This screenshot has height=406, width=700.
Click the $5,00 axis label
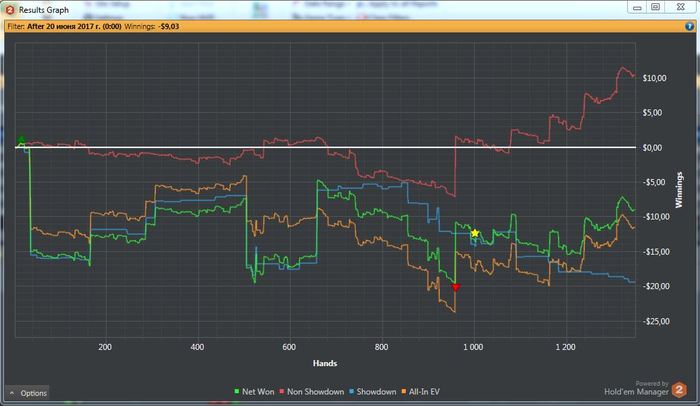(x=652, y=113)
